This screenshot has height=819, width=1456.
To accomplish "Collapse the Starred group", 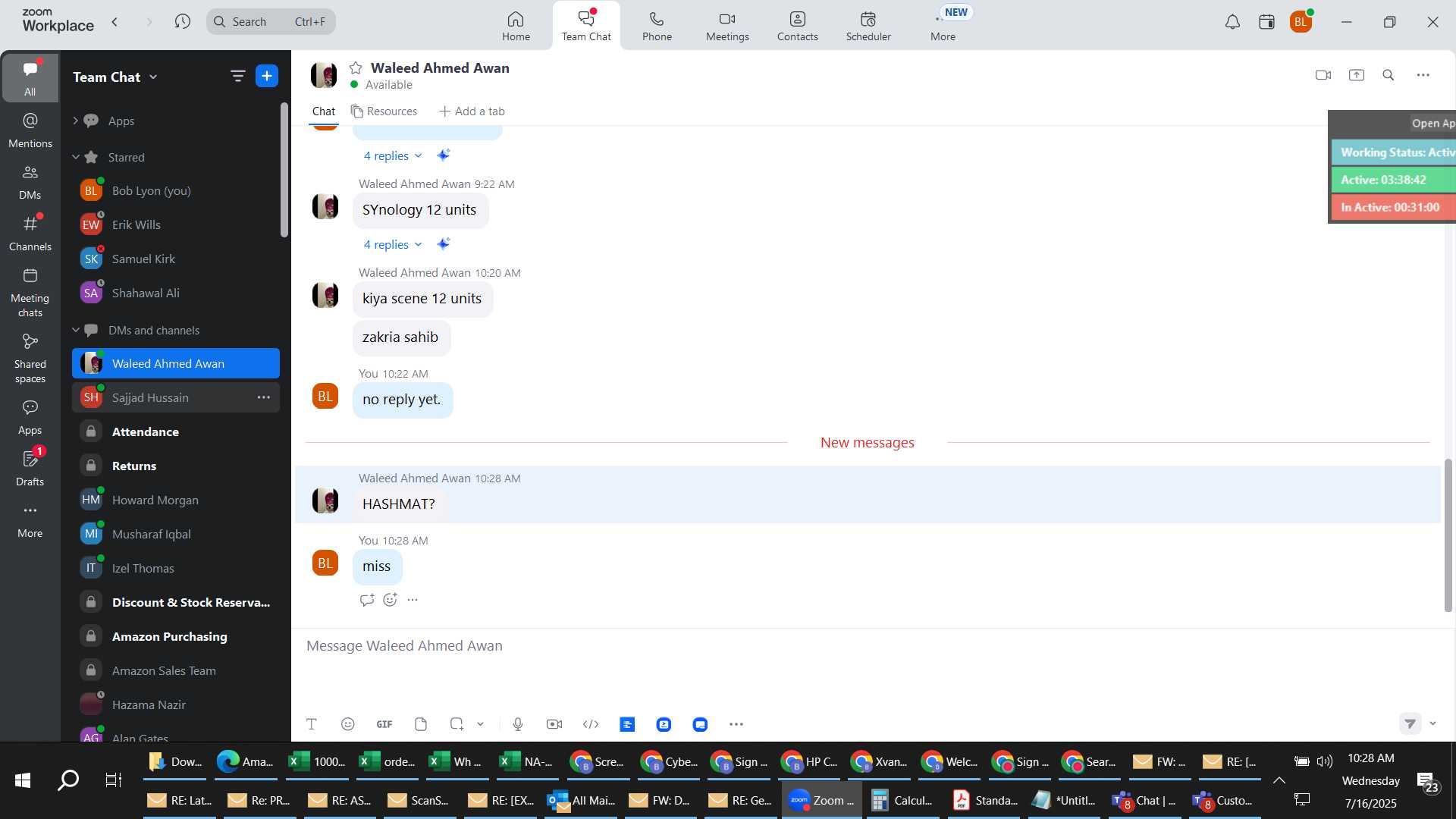I will point(75,157).
